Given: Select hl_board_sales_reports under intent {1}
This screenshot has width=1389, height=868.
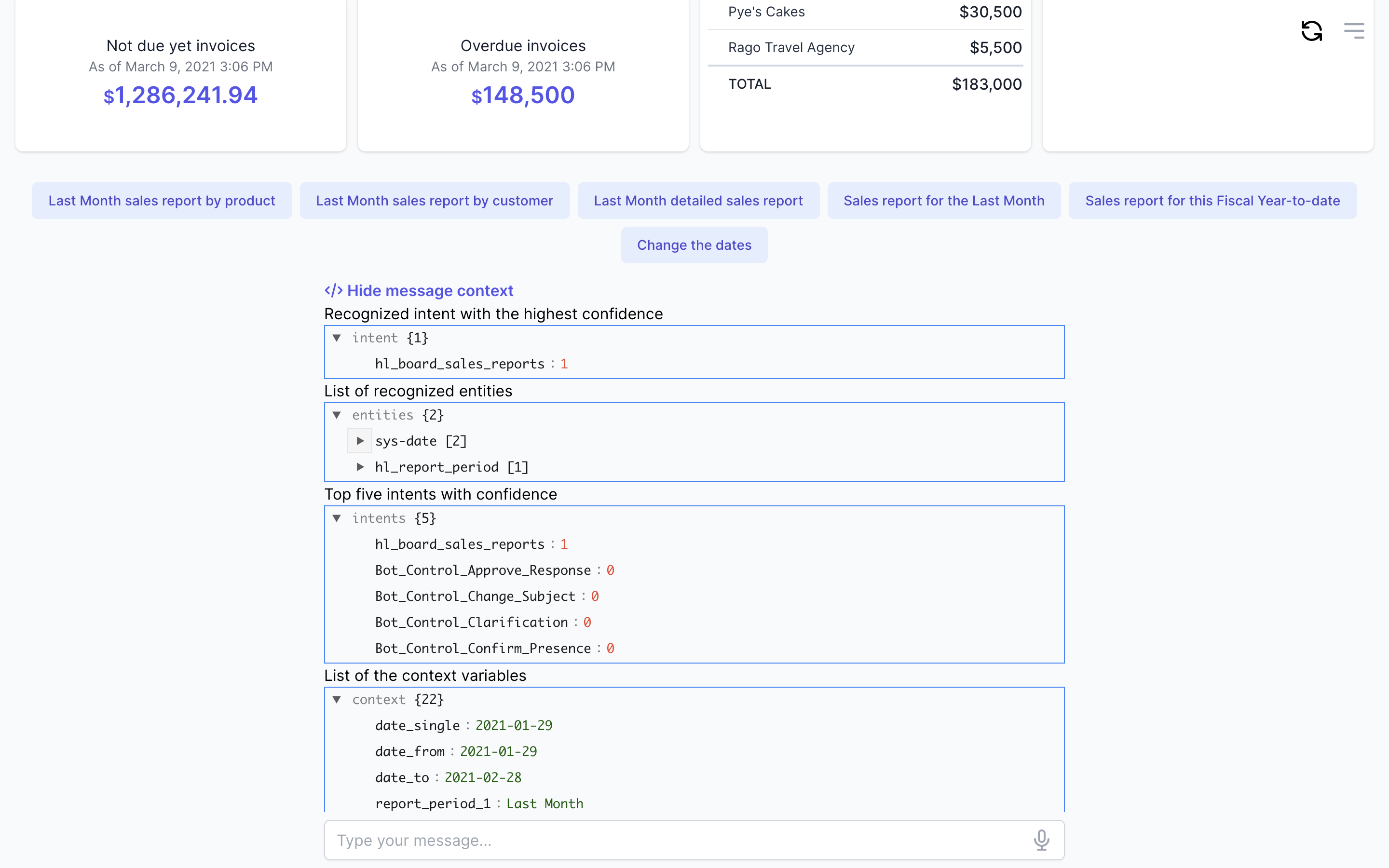Looking at the screenshot, I should [471, 364].
